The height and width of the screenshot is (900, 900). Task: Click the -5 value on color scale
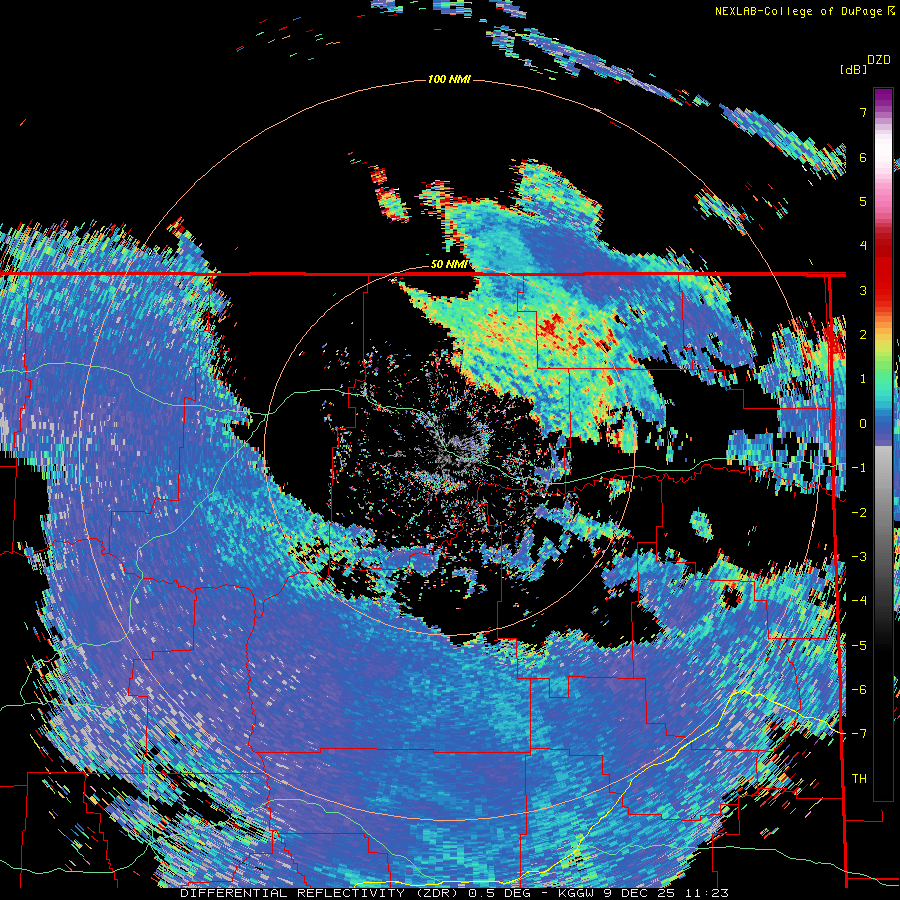[x=859, y=646]
